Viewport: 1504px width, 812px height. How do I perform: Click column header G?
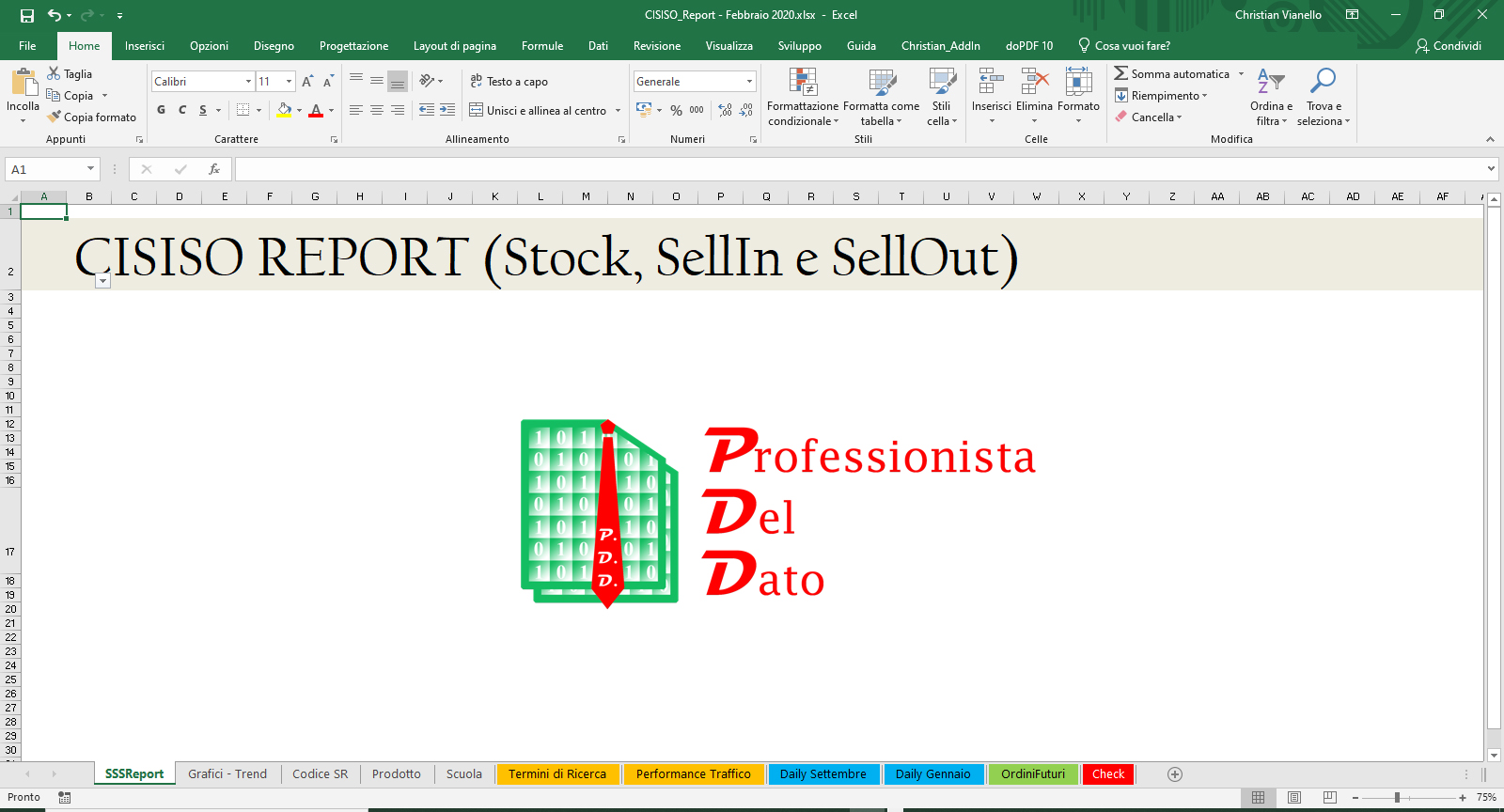[315, 196]
